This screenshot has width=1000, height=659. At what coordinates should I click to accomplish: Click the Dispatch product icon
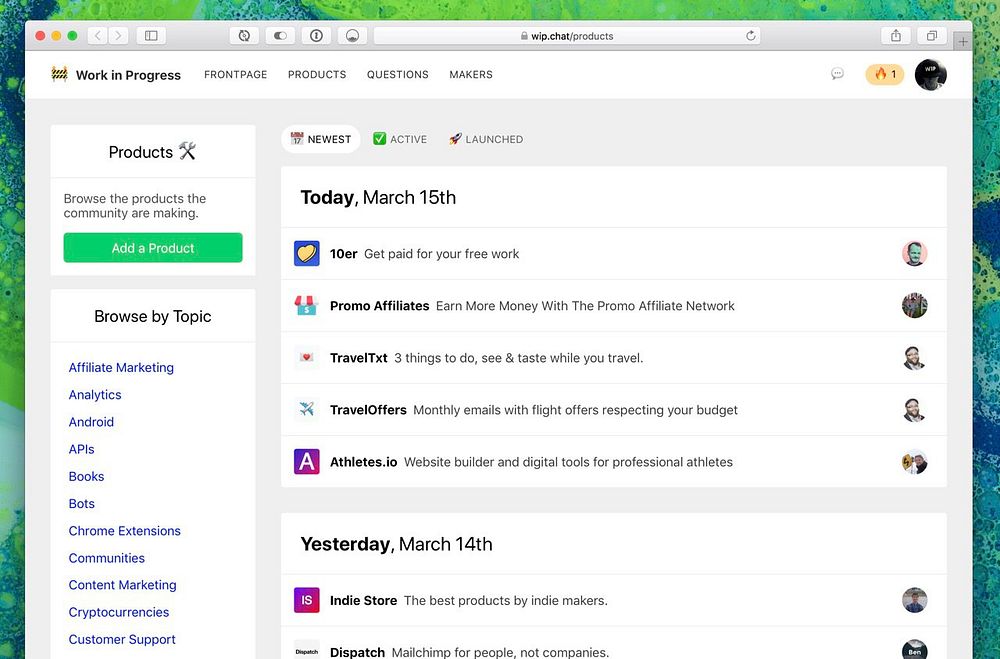pyautogui.click(x=307, y=651)
